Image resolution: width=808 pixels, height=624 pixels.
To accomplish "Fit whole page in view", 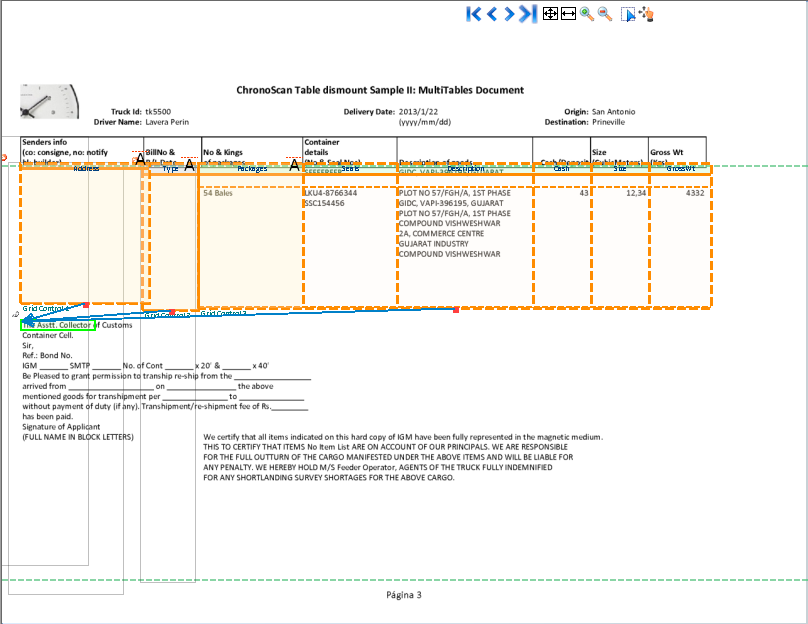I will click(550, 14).
